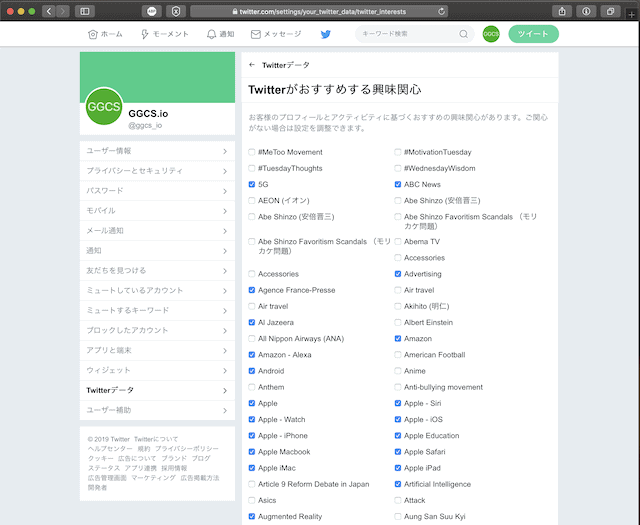
Task: Click back arrow next to Twitterデータ header
Action: (x=252, y=65)
